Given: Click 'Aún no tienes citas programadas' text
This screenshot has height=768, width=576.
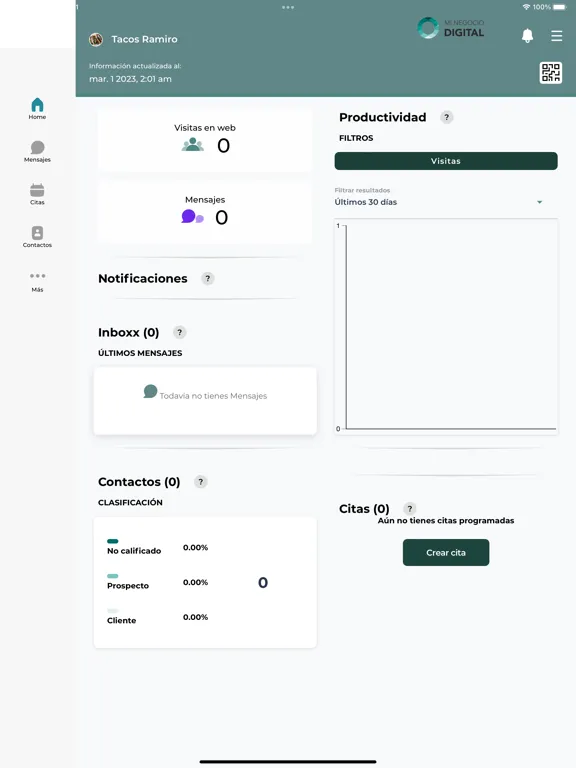Looking at the screenshot, I should point(446,521).
